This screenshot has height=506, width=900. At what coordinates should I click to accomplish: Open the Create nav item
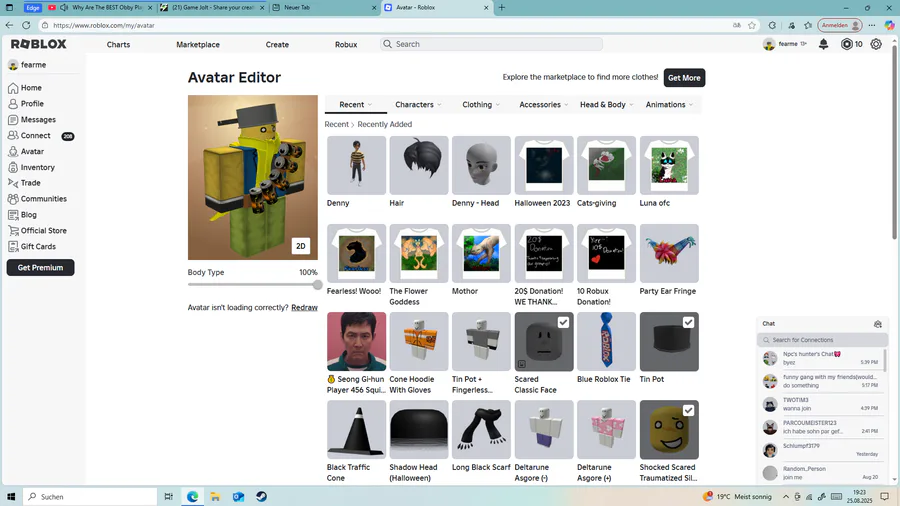277,44
